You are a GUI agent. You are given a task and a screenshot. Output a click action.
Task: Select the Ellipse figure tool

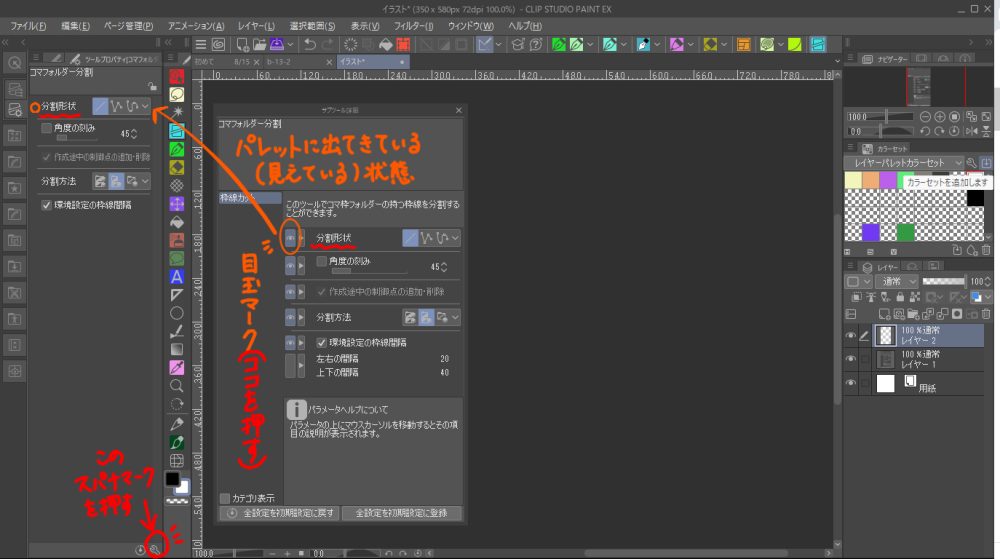coord(177,313)
